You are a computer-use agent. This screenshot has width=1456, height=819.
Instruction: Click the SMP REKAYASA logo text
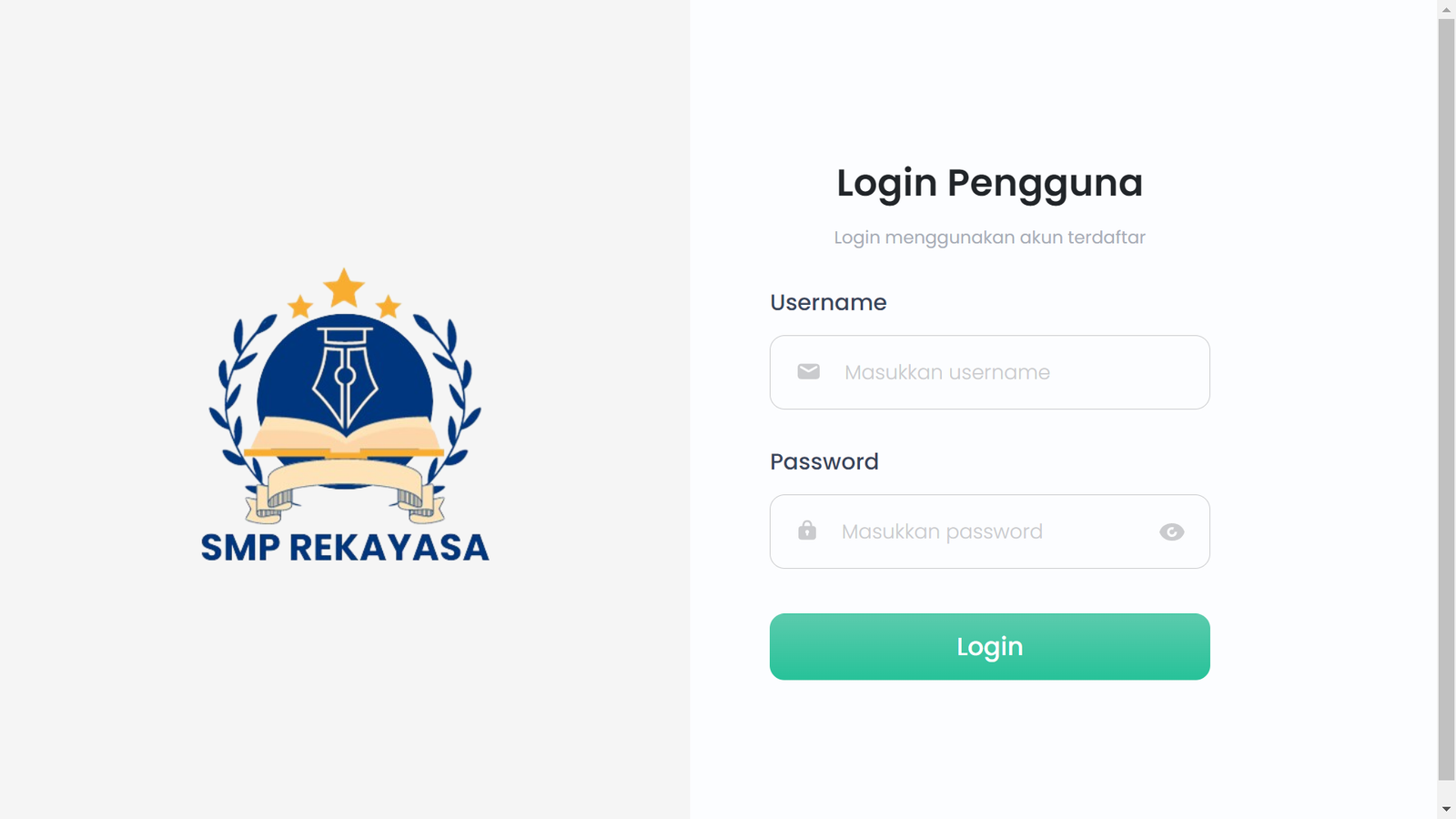345,547
